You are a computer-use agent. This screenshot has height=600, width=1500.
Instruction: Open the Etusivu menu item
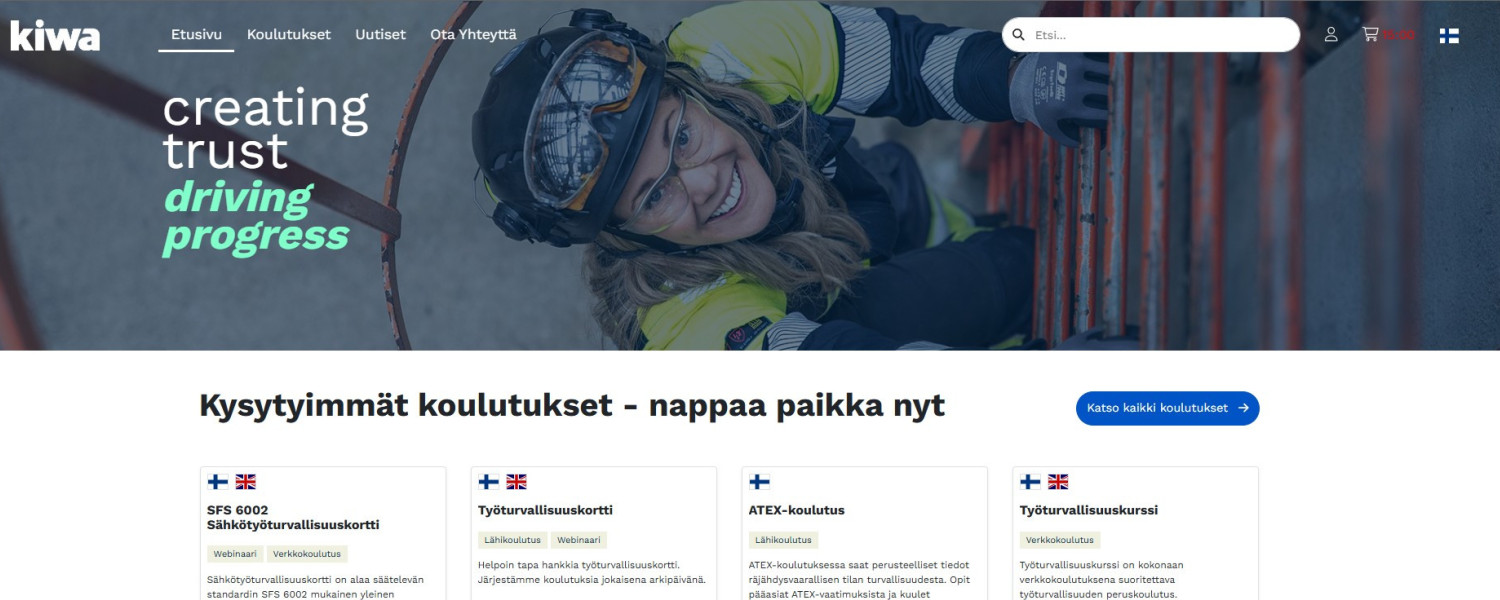[196, 34]
